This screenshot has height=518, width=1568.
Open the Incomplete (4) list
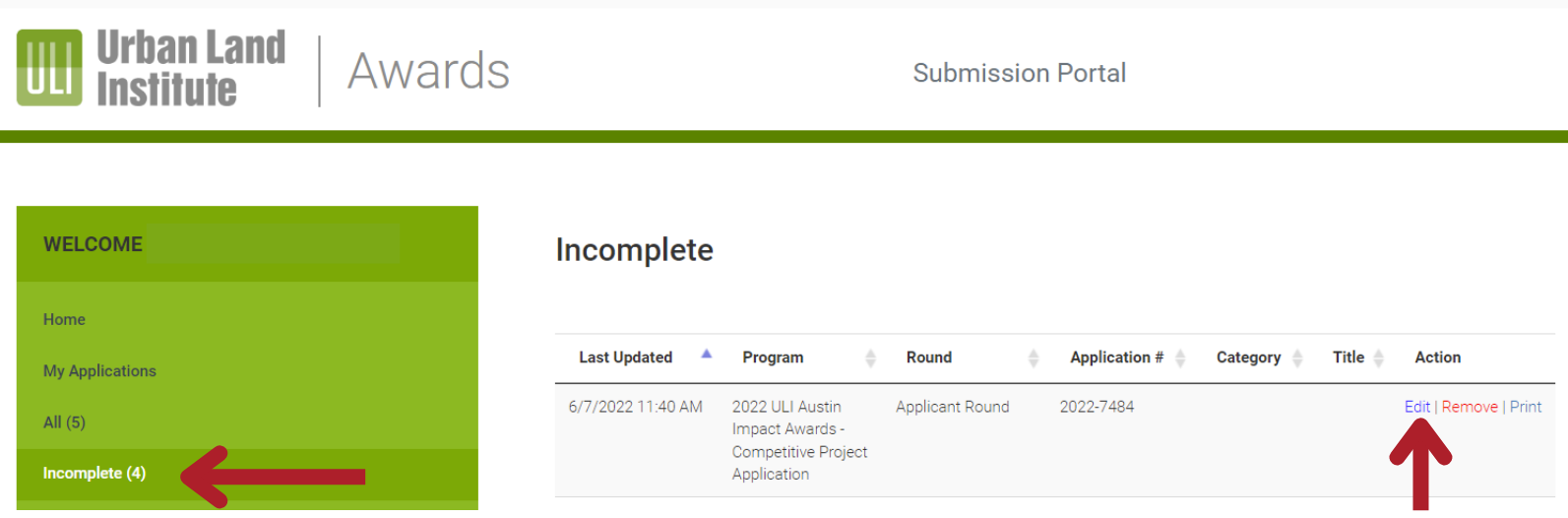pyautogui.click(x=94, y=474)
